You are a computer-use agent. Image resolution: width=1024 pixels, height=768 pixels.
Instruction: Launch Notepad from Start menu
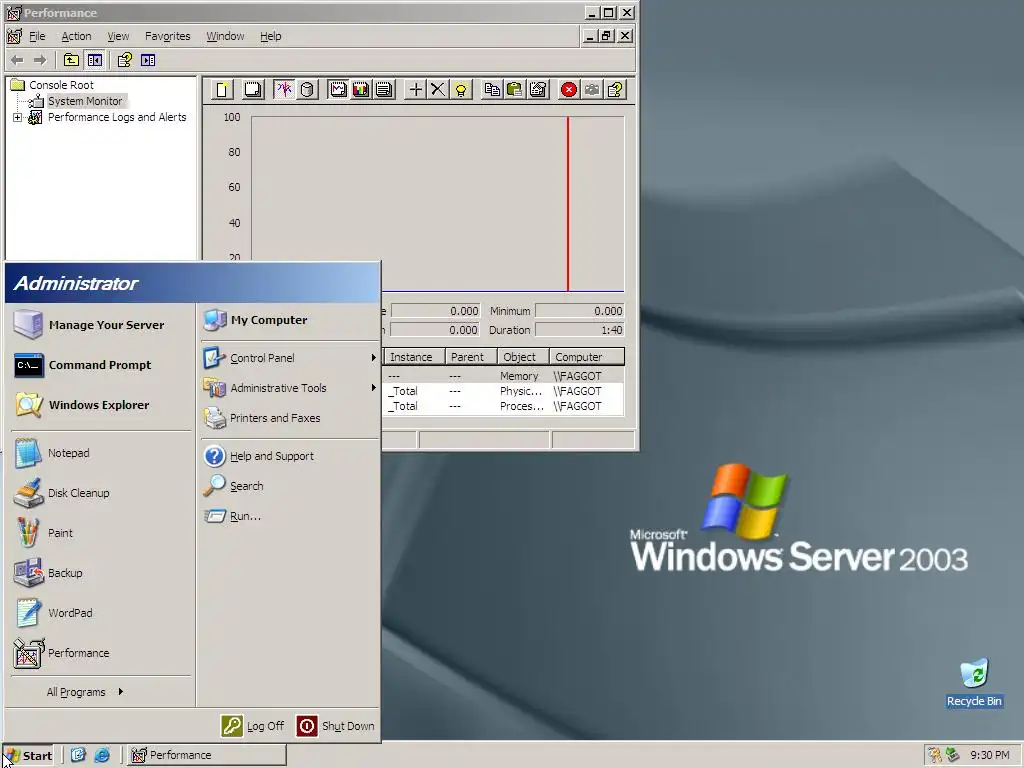coord(99,453)
